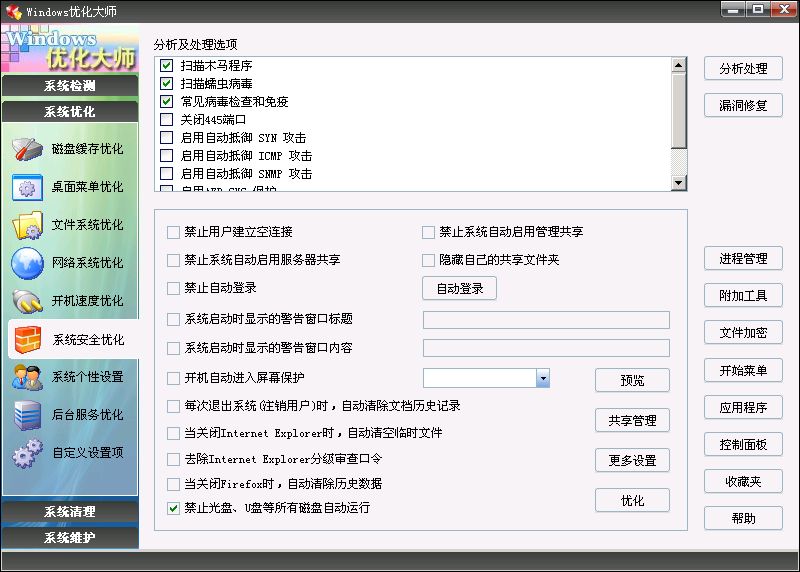Expand 系统清理 section
This screenshot has height=572, width=800.
point(70,511)
